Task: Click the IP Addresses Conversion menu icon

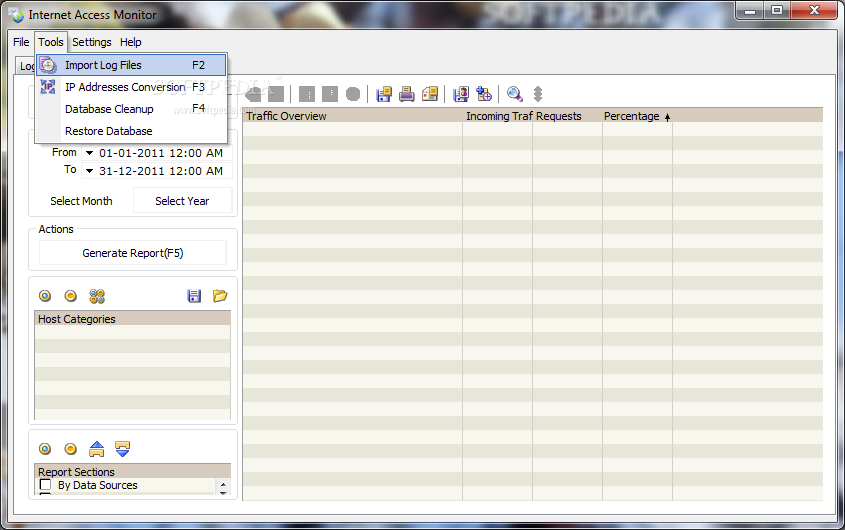Action: click(x=48, y=87)
